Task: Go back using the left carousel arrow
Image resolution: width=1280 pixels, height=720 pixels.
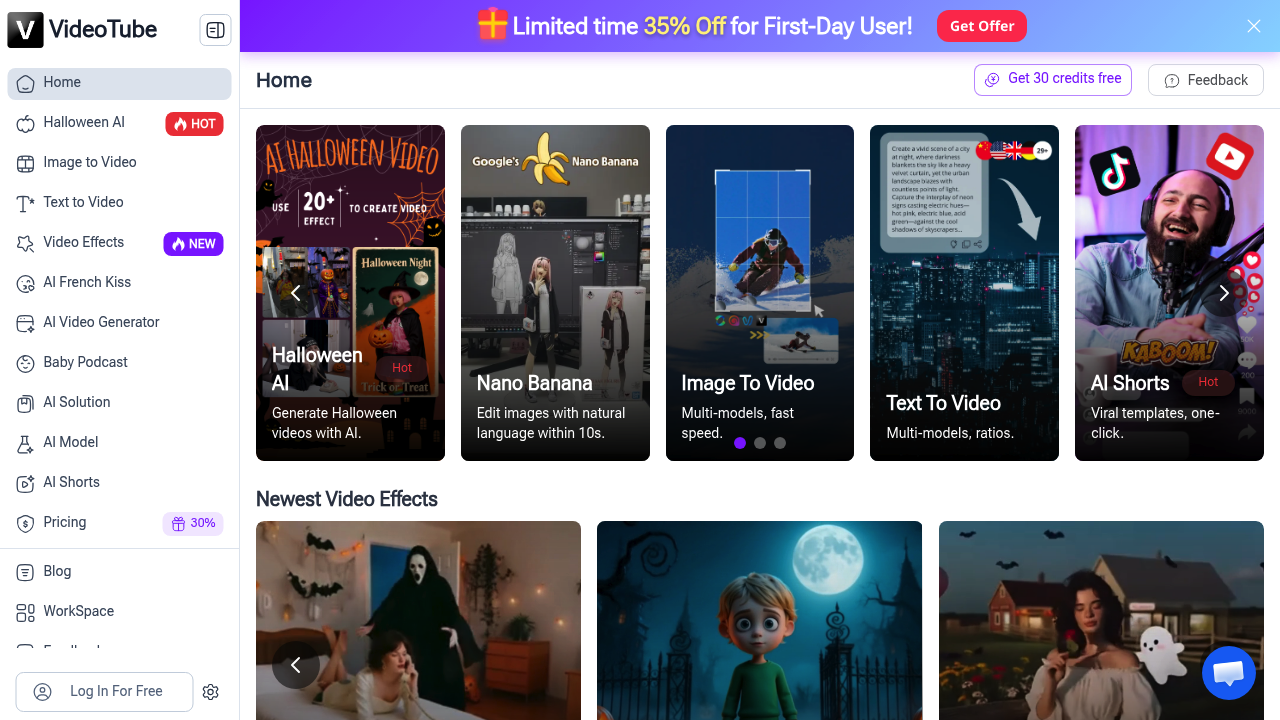Action: coord(296,293)
